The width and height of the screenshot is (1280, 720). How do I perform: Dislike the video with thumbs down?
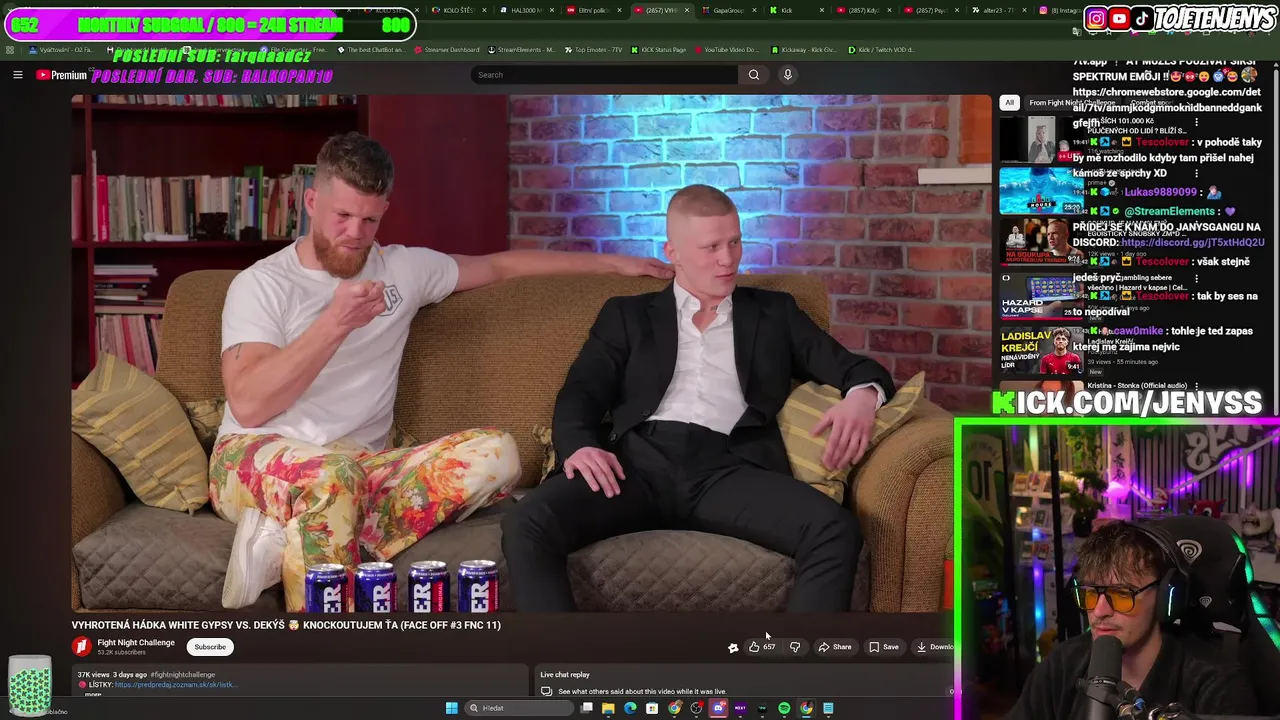795,647
